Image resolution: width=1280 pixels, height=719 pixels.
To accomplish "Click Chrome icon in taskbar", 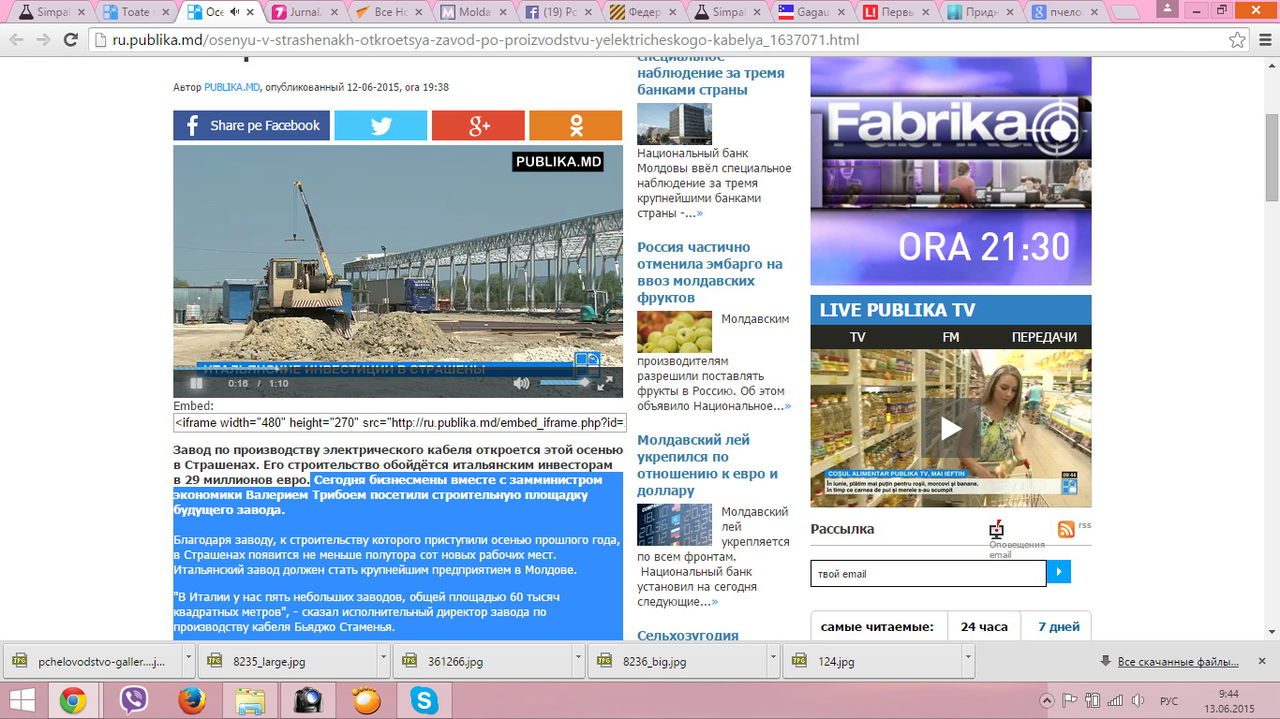I will click(72, 700).
